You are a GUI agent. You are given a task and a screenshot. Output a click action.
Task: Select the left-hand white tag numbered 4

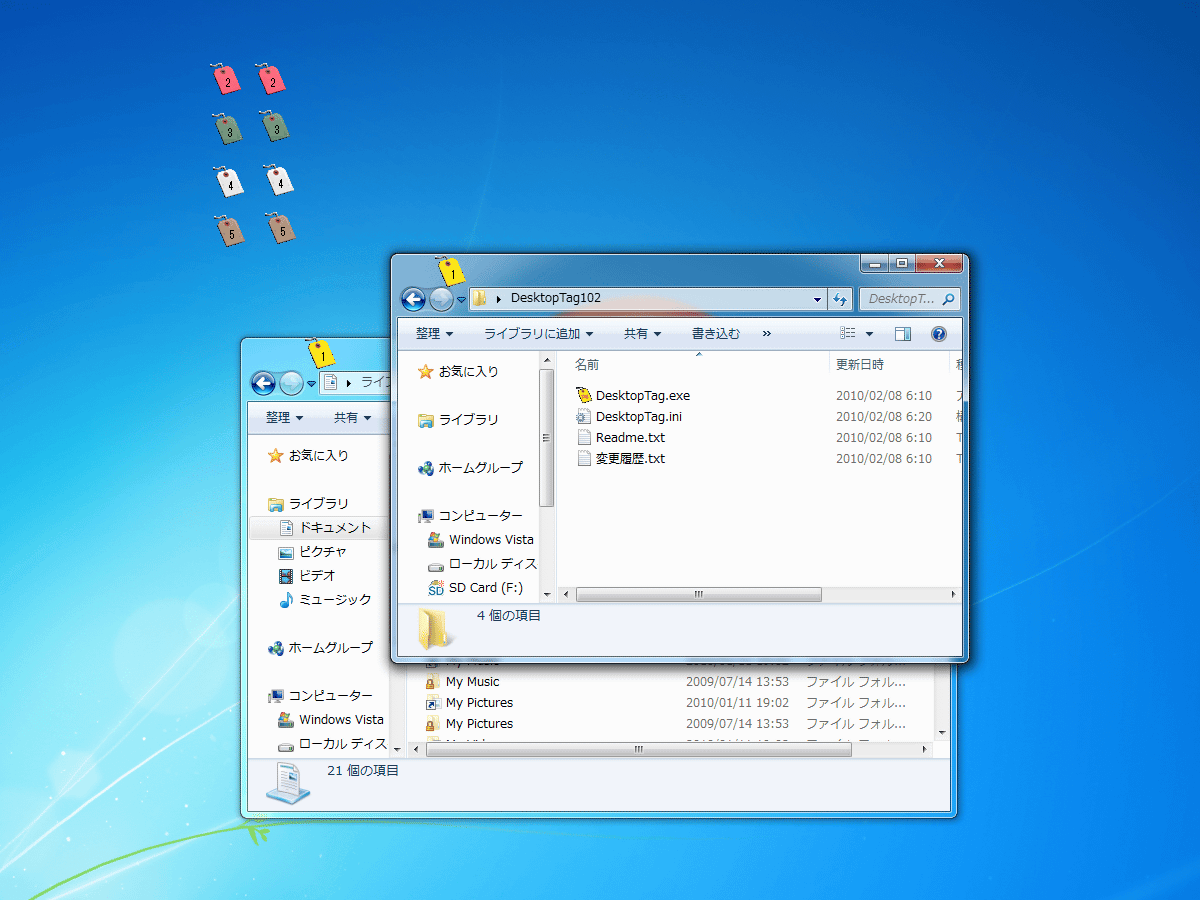tap(230, 181)
